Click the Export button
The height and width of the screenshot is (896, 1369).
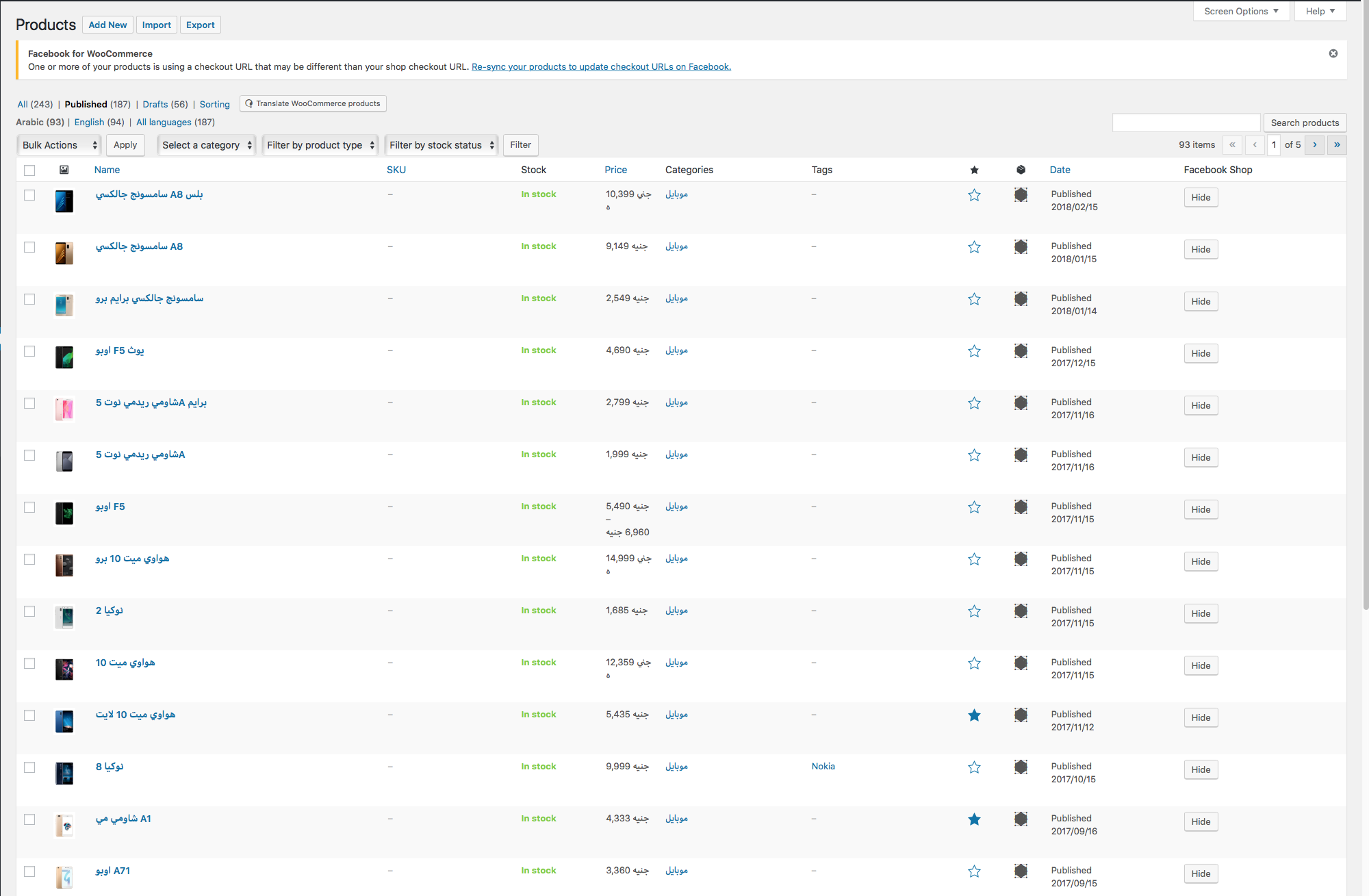[201, 25]
